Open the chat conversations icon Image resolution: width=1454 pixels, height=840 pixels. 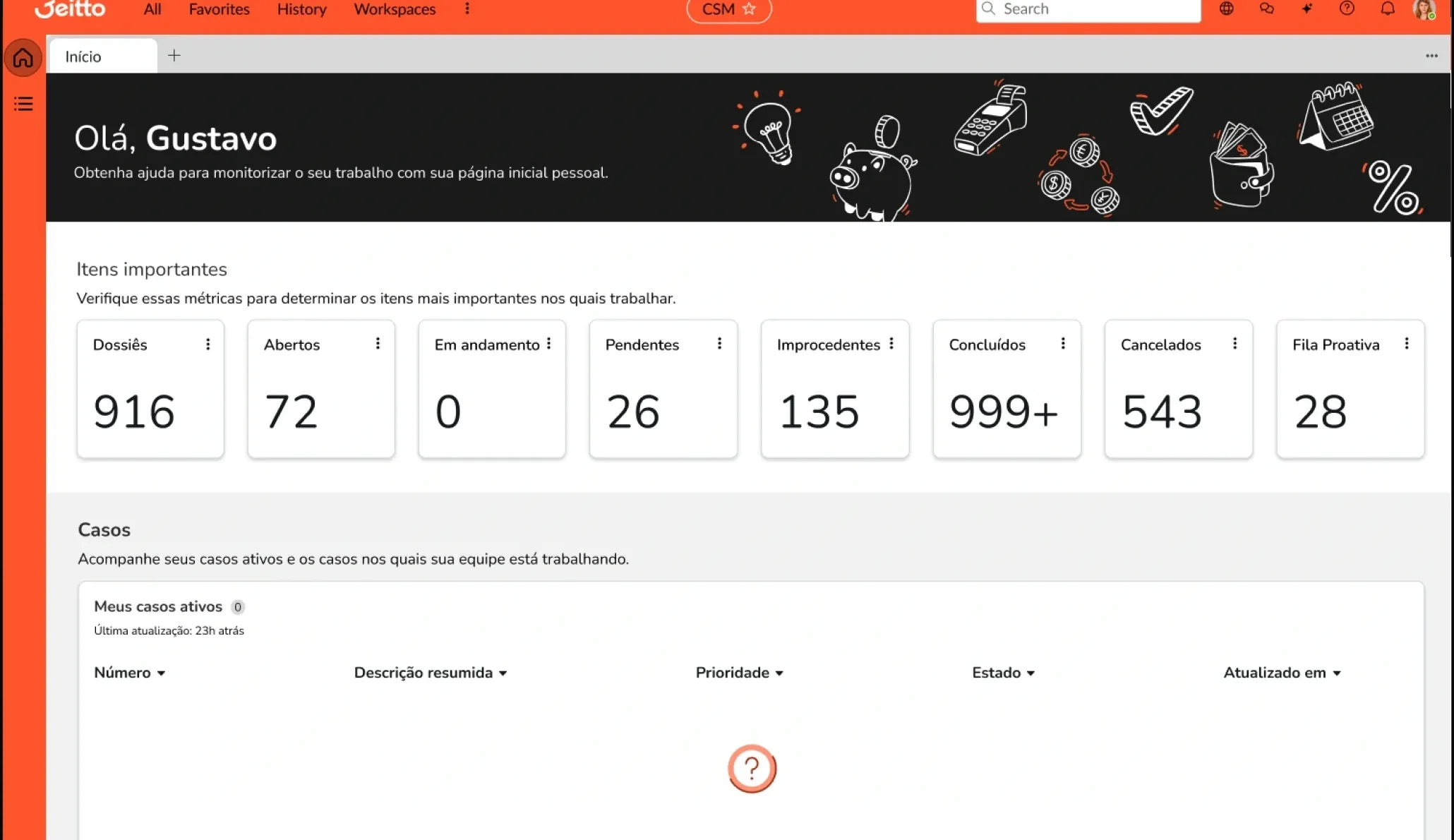(x=1267, y=8)
